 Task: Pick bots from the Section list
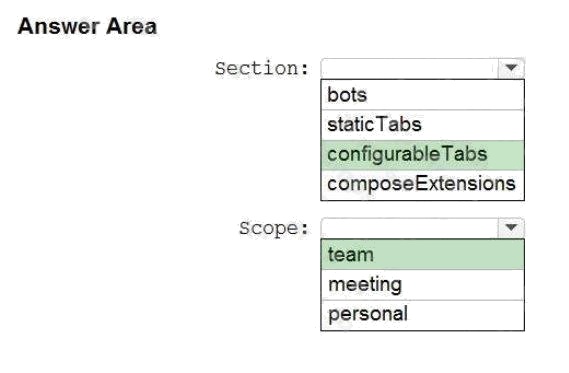point(422,95)
